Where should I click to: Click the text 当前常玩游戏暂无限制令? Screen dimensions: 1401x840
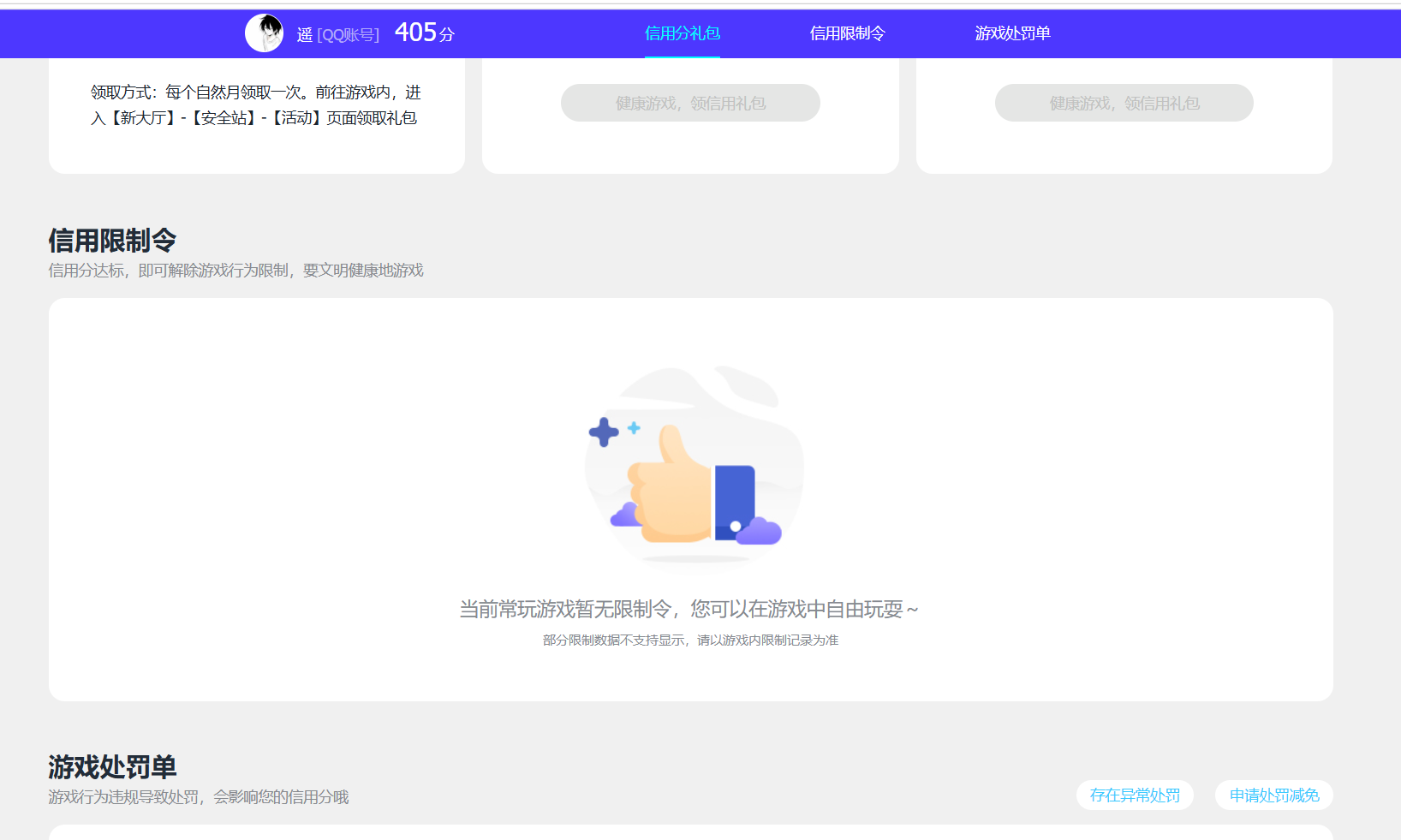point(565,609)
